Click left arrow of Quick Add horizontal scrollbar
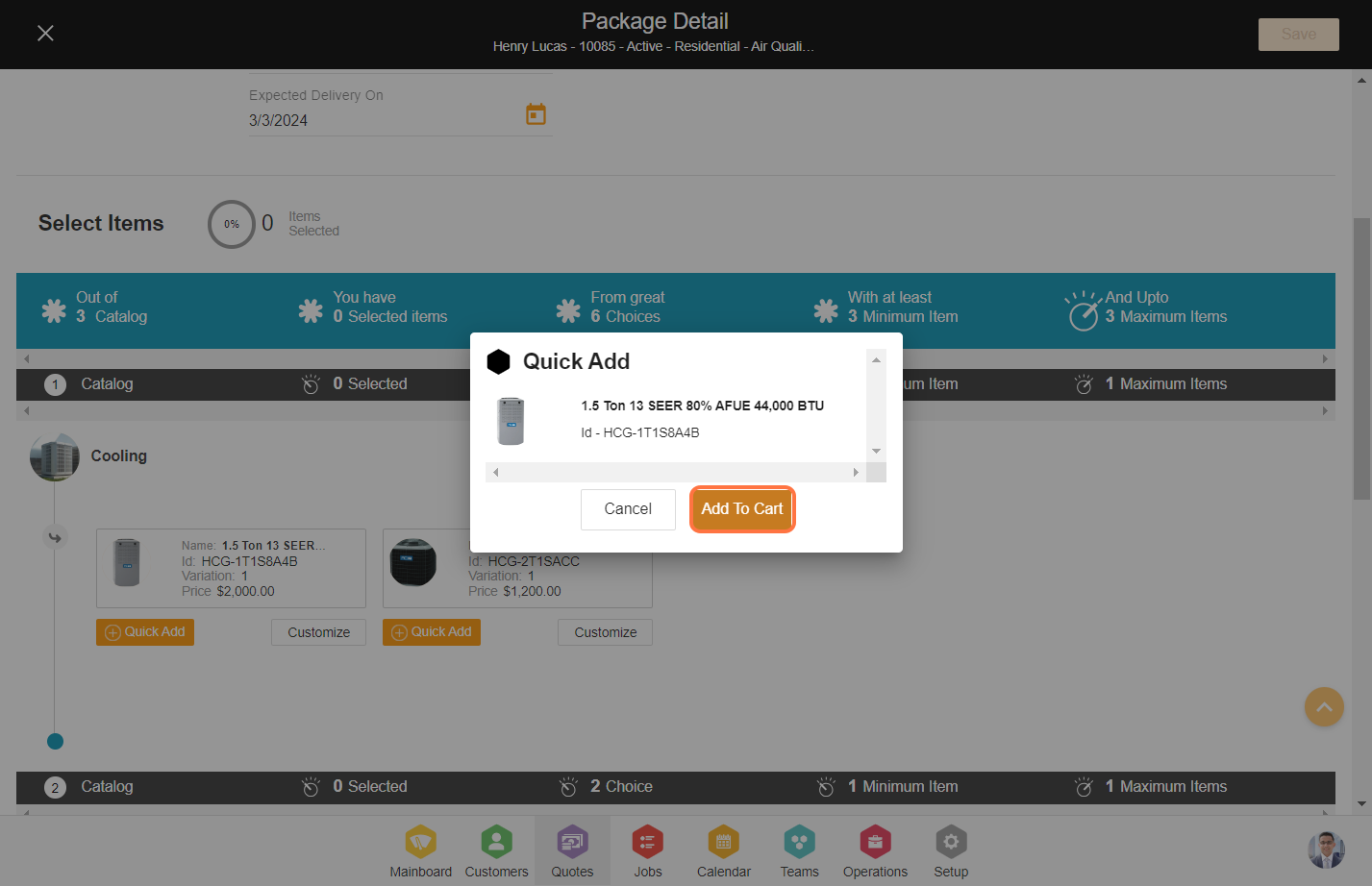Image resolution: width=1372 pixels, height=886 pixels. 496,473
